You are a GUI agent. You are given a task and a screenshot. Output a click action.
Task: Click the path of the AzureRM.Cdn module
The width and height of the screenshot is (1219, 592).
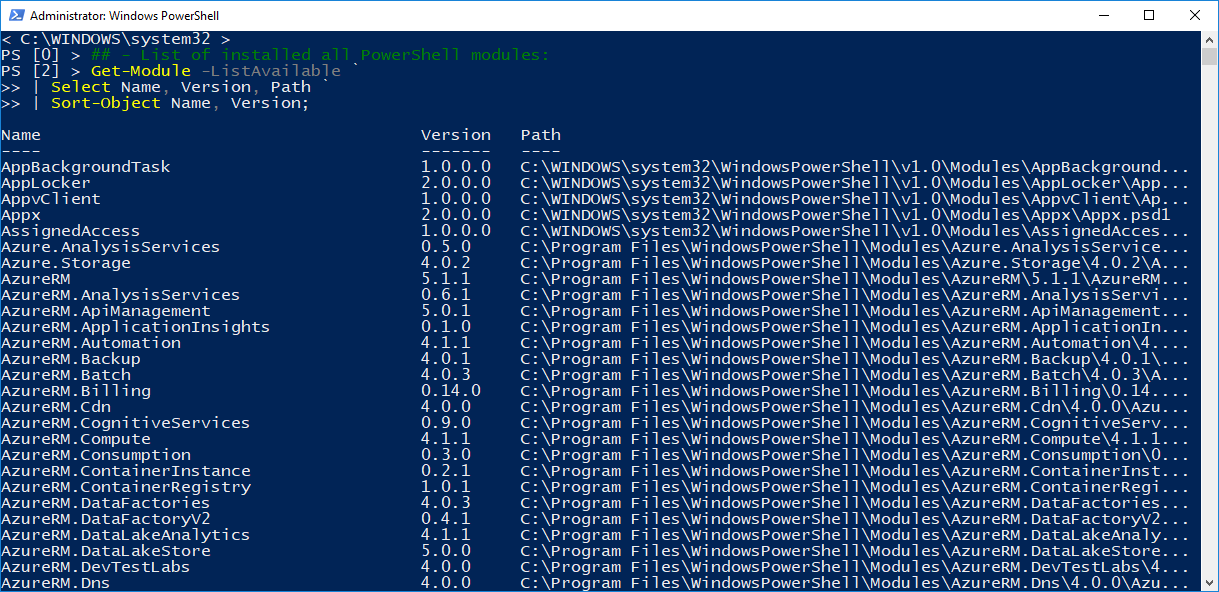[x=856, y=407]
